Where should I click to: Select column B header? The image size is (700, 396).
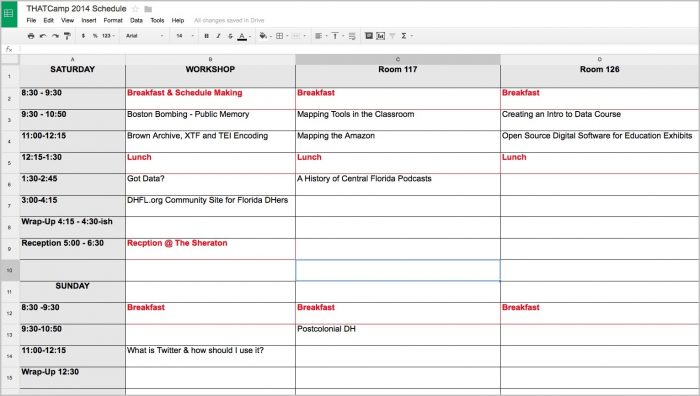tap(210, 59)
